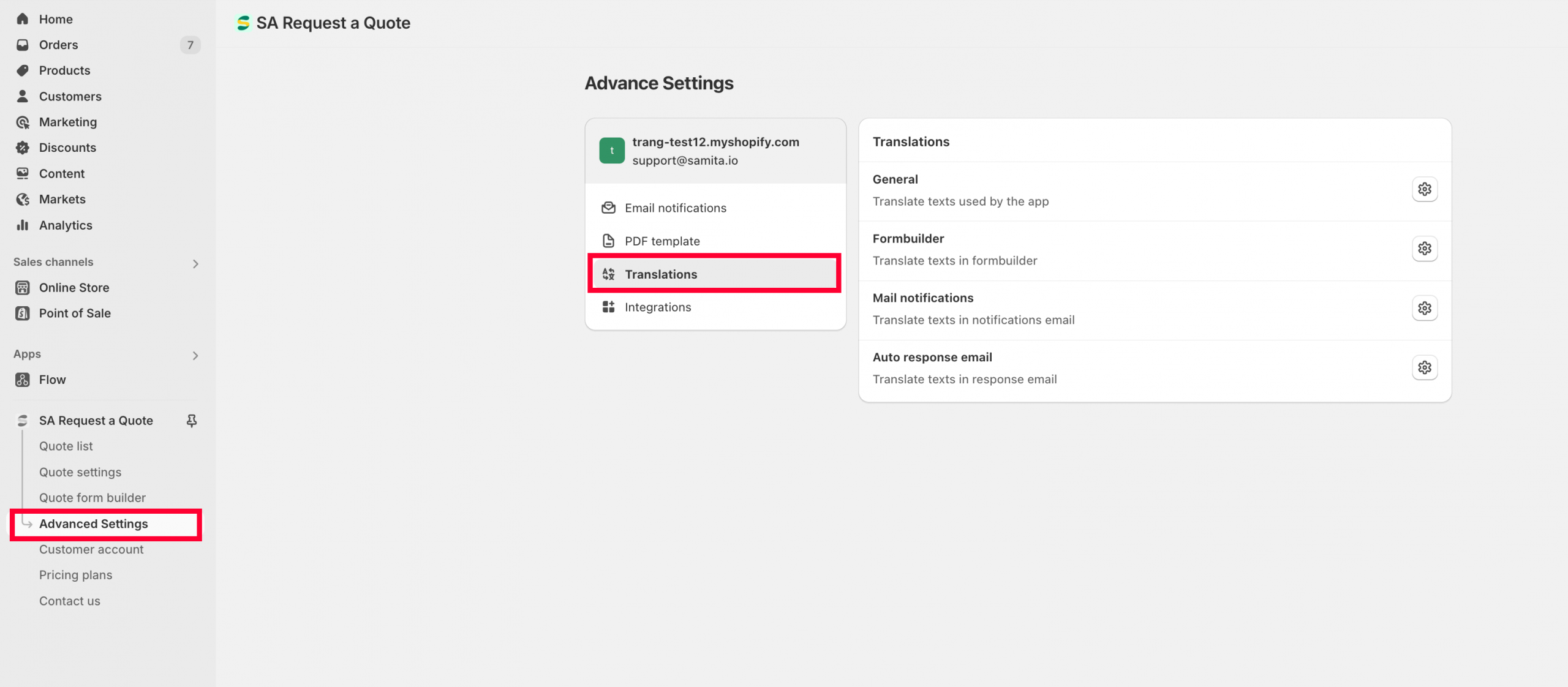Open Online Store label
The image size is (1568, 687).
coord(74,288)
